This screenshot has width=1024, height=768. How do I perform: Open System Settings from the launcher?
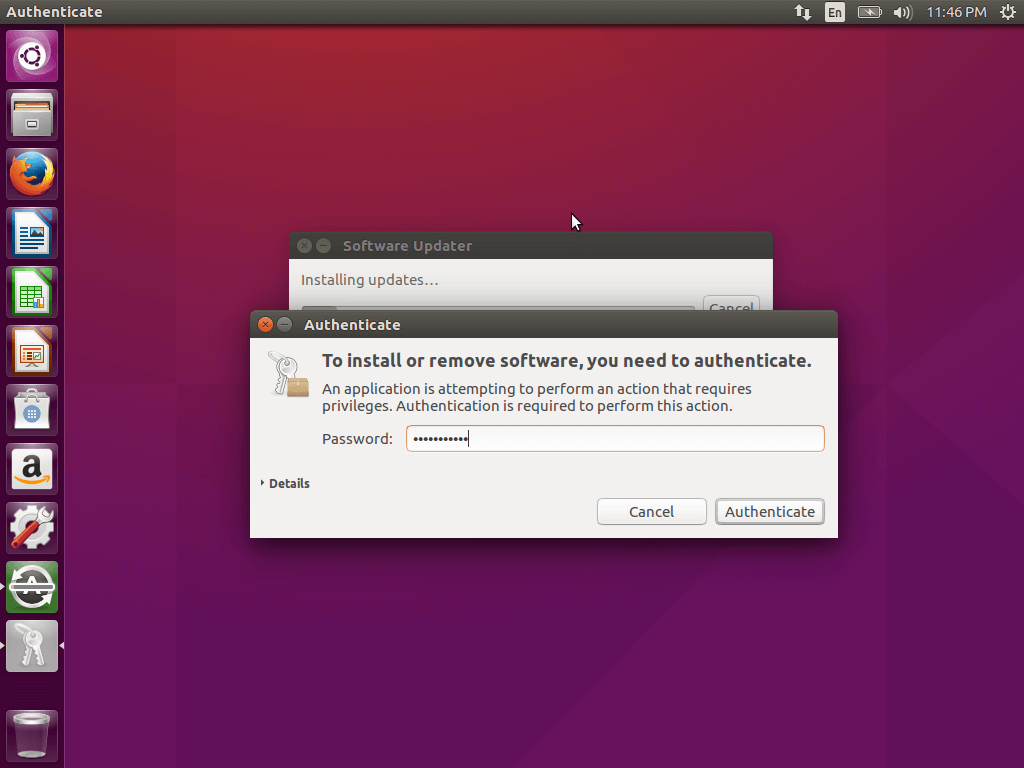tap(31, 527)
